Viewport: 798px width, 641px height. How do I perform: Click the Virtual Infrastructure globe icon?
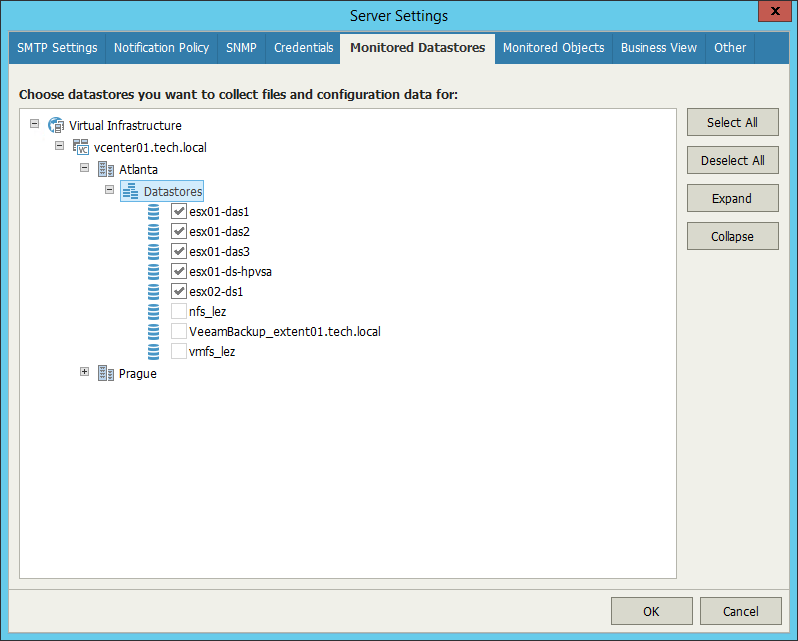[56, 125]
